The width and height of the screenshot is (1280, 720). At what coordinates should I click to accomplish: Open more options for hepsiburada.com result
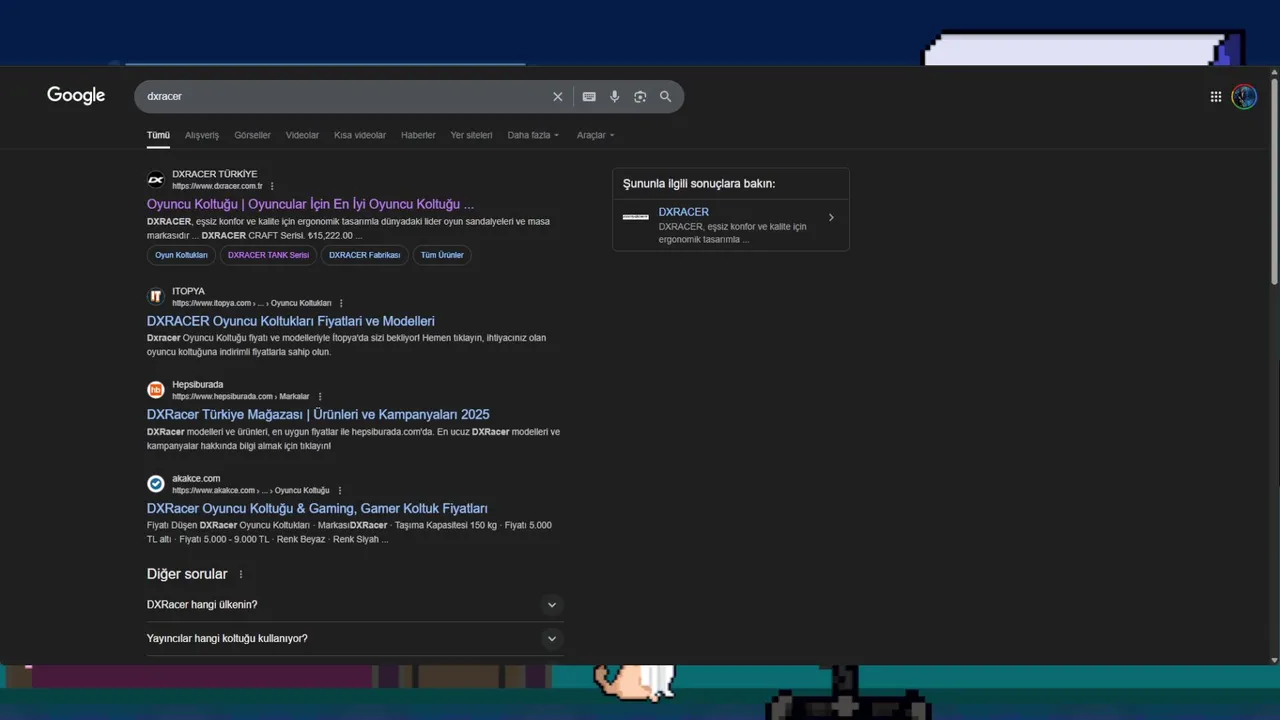tap(320, 397)
